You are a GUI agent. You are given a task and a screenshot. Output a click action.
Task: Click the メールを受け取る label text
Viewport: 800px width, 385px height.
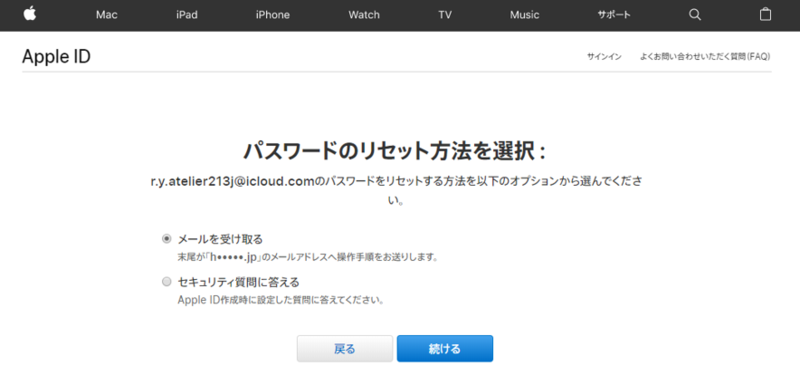tap(220, 239)
